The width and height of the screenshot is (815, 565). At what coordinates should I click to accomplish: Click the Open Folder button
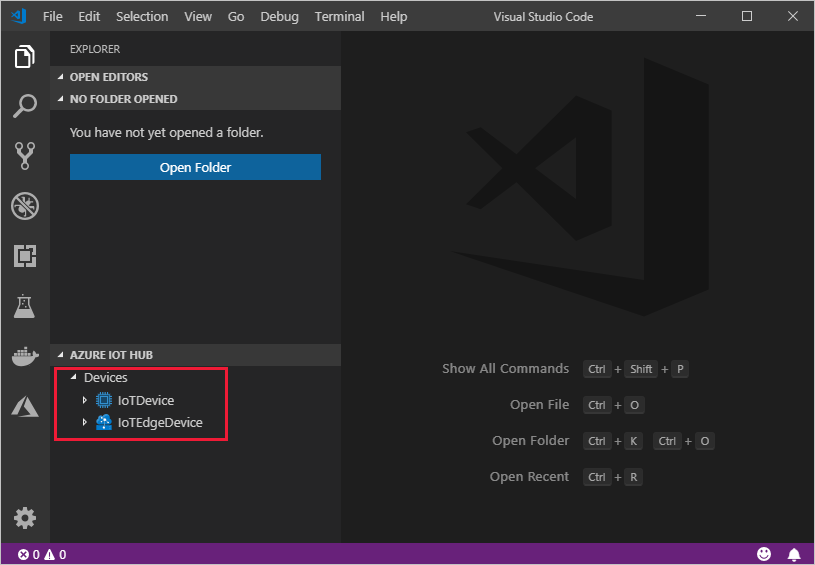(x=195, y=167)
